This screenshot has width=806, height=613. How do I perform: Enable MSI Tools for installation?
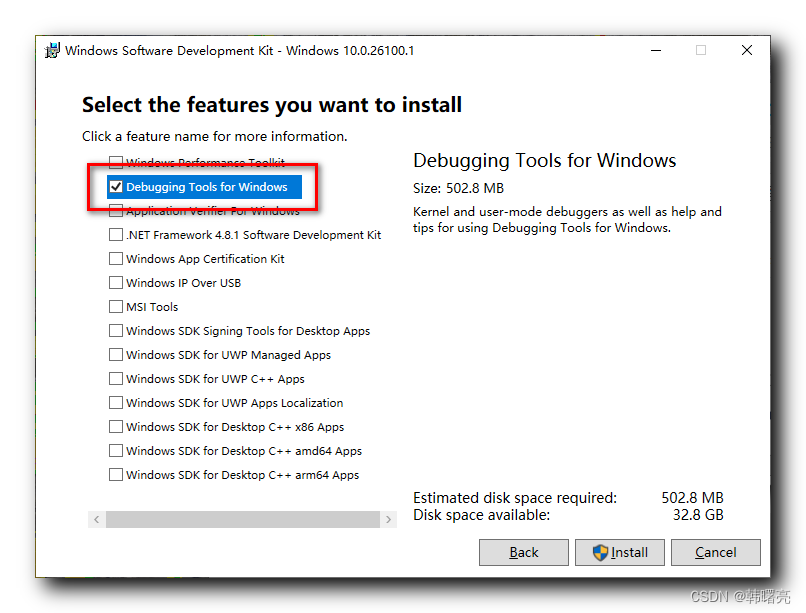pos(116,307)
